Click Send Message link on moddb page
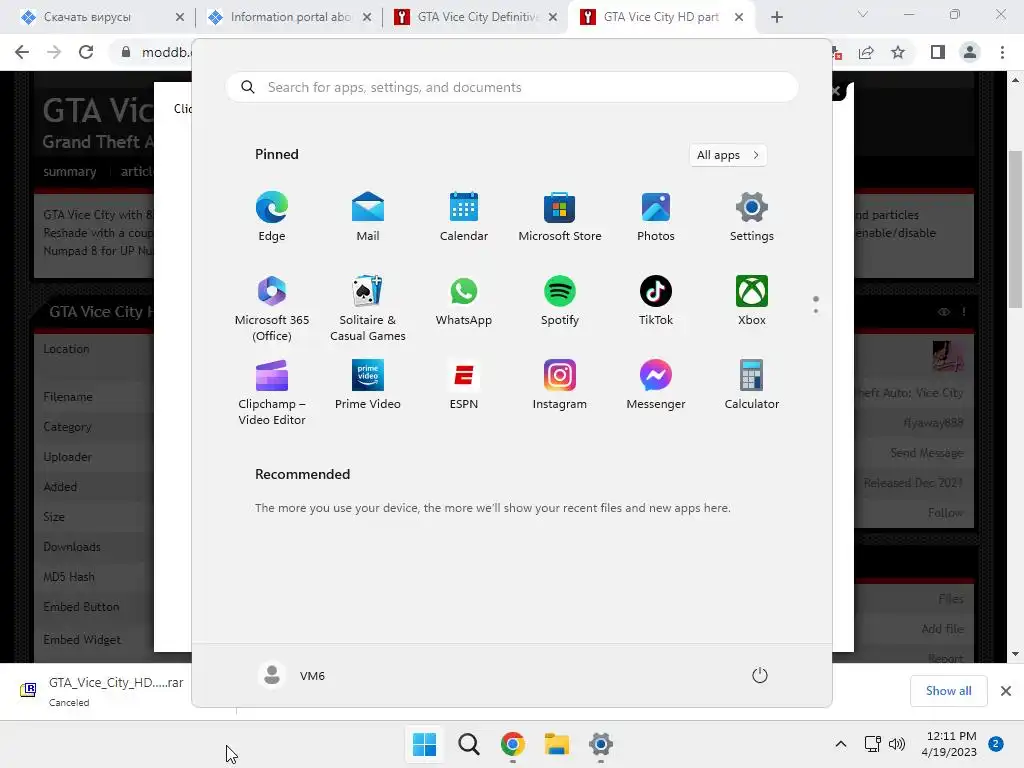Screen dimensions: 1024x768 (926, 453)
